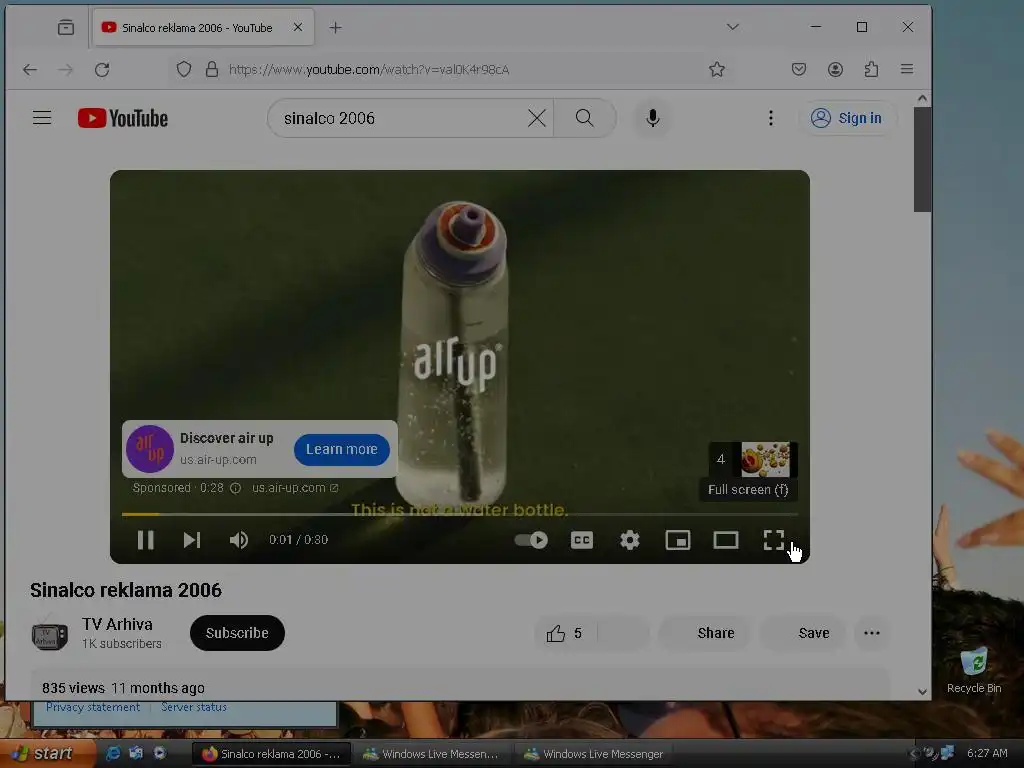Click the page scrollbar up arrow
This screenshot has width=1024, height=768.
922,99
